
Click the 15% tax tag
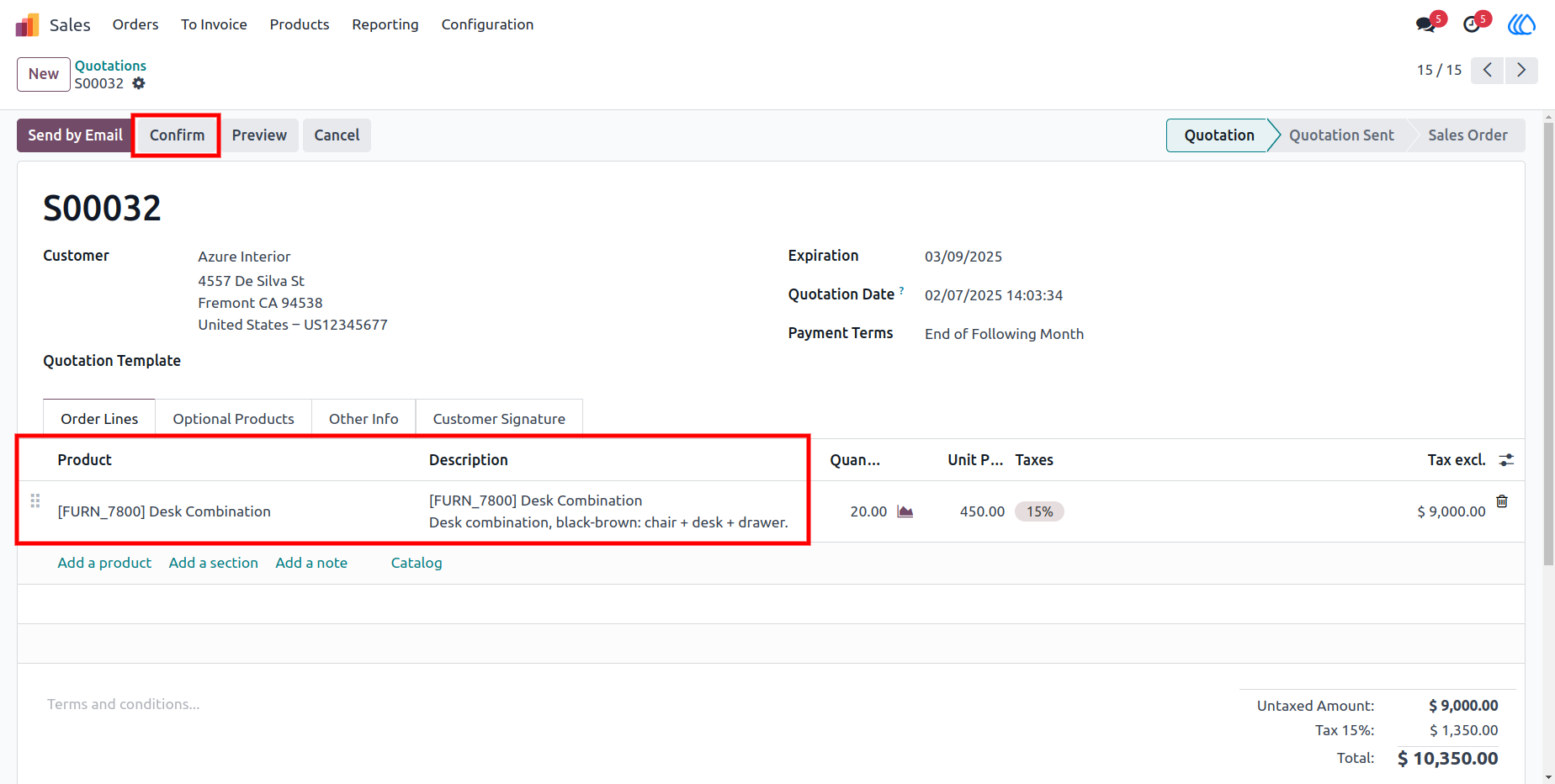[x=1039, y=511]
